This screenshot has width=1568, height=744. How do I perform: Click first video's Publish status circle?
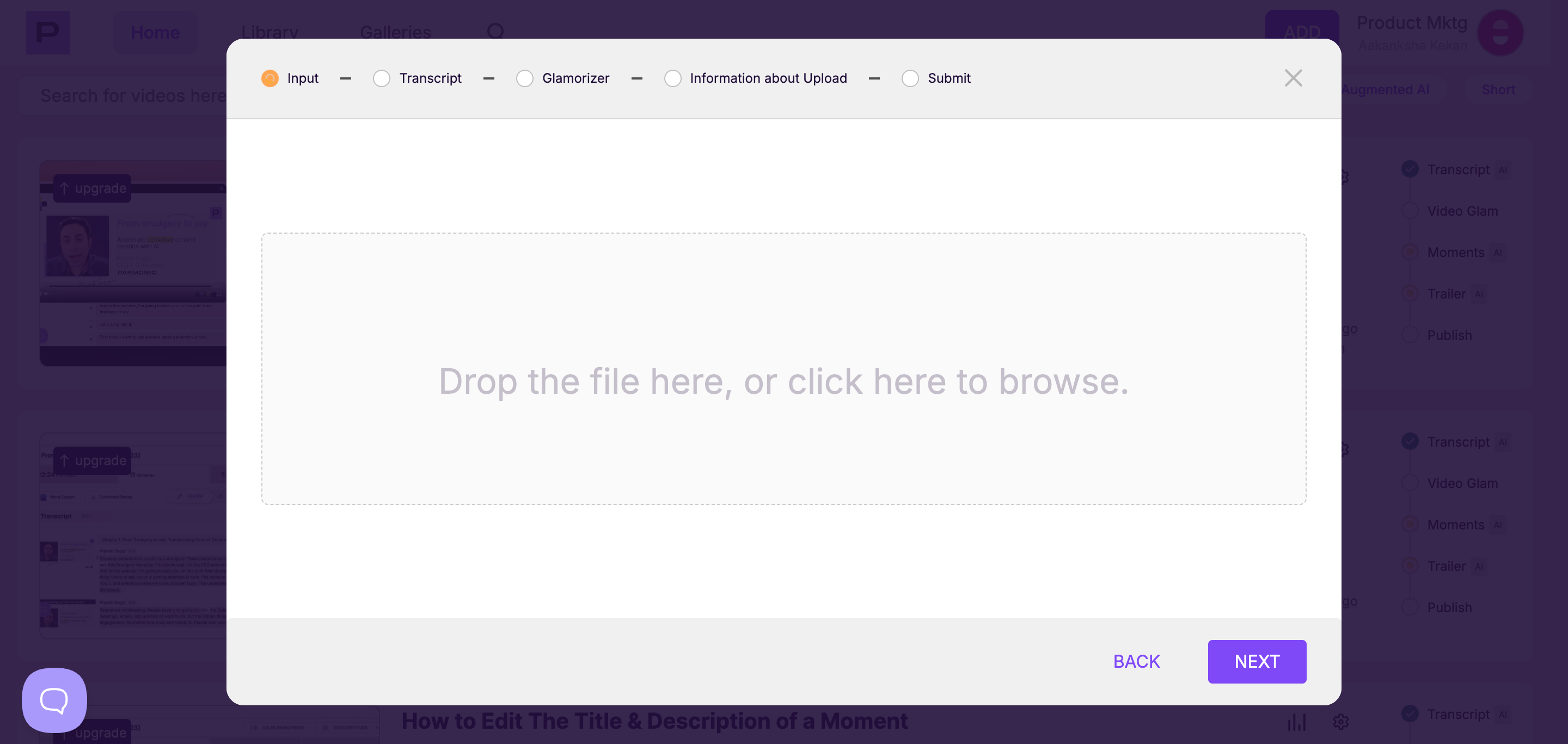click(x=1410, y=335)
